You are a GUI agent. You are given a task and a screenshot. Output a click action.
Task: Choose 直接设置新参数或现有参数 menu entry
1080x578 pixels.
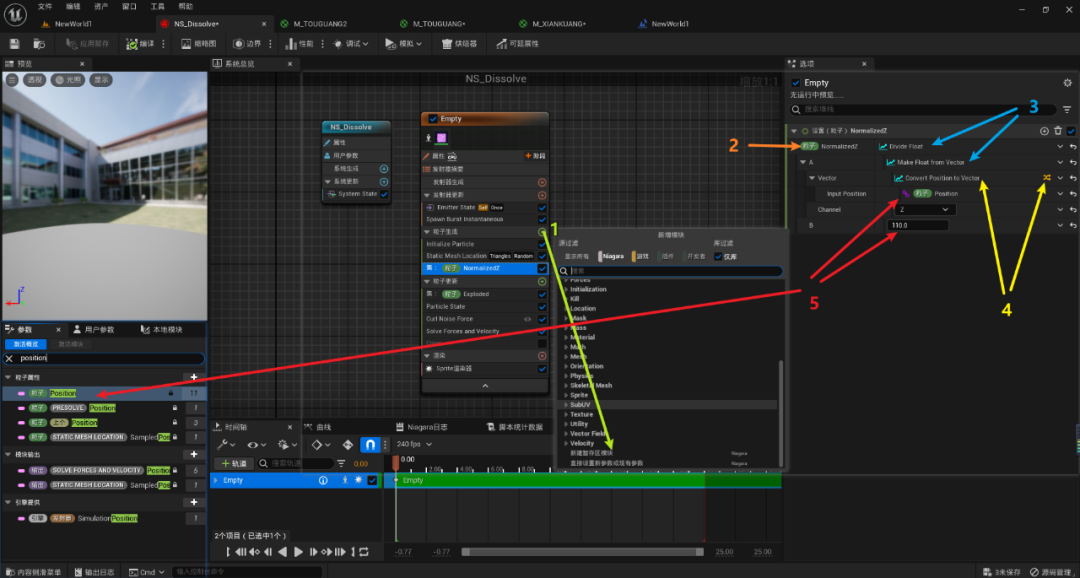(606, 463)
